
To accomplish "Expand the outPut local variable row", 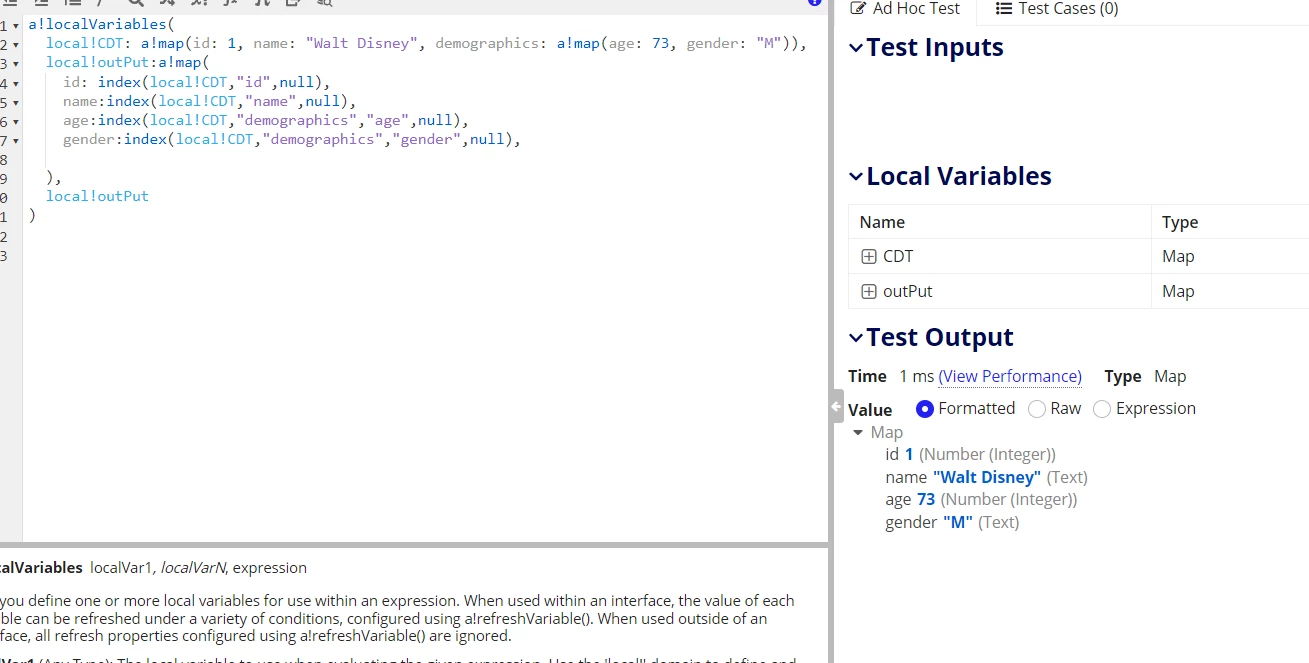I will 868,292.
